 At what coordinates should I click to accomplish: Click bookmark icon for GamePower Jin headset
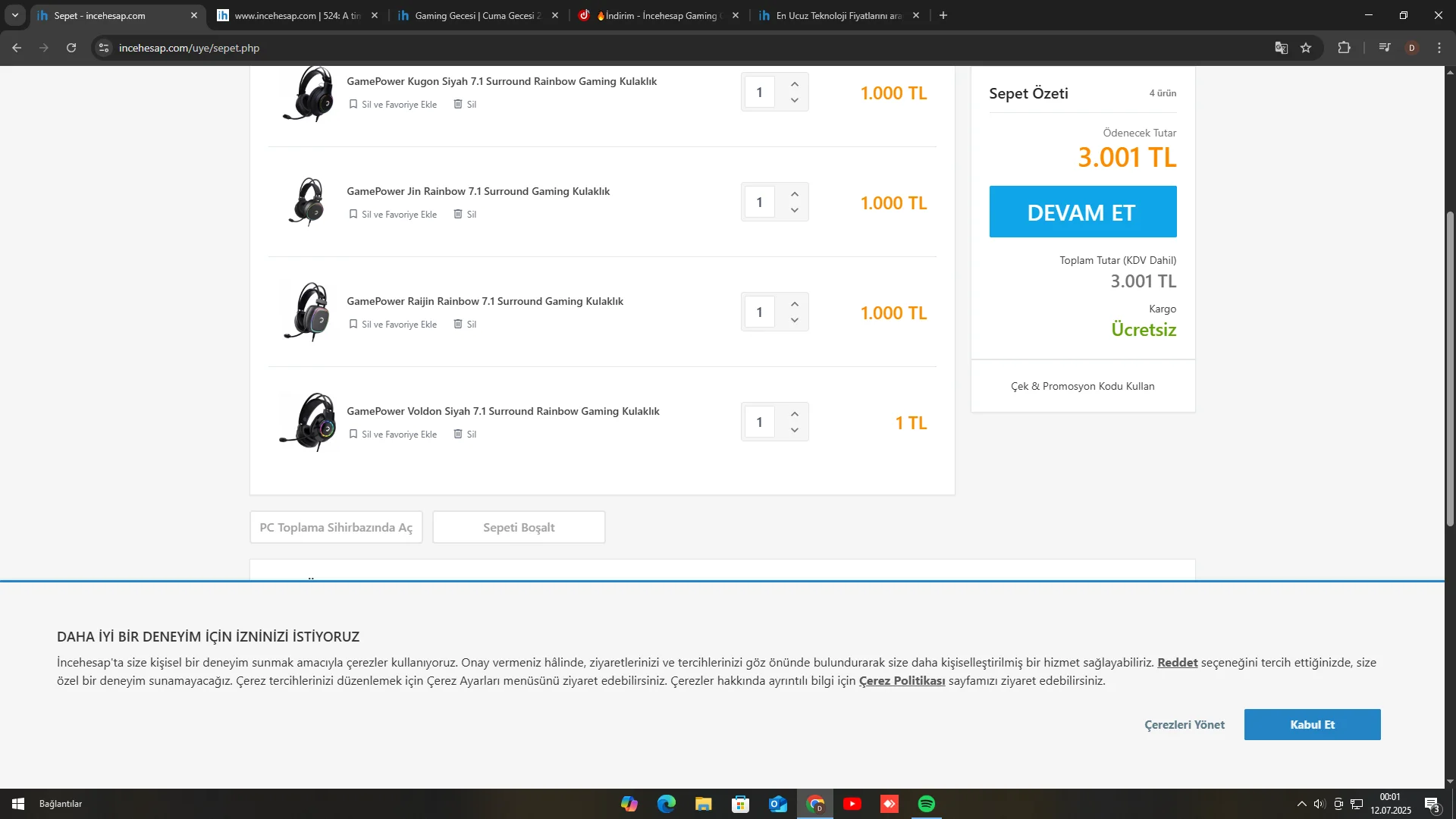pyautogui.click(x=353, y=215)
